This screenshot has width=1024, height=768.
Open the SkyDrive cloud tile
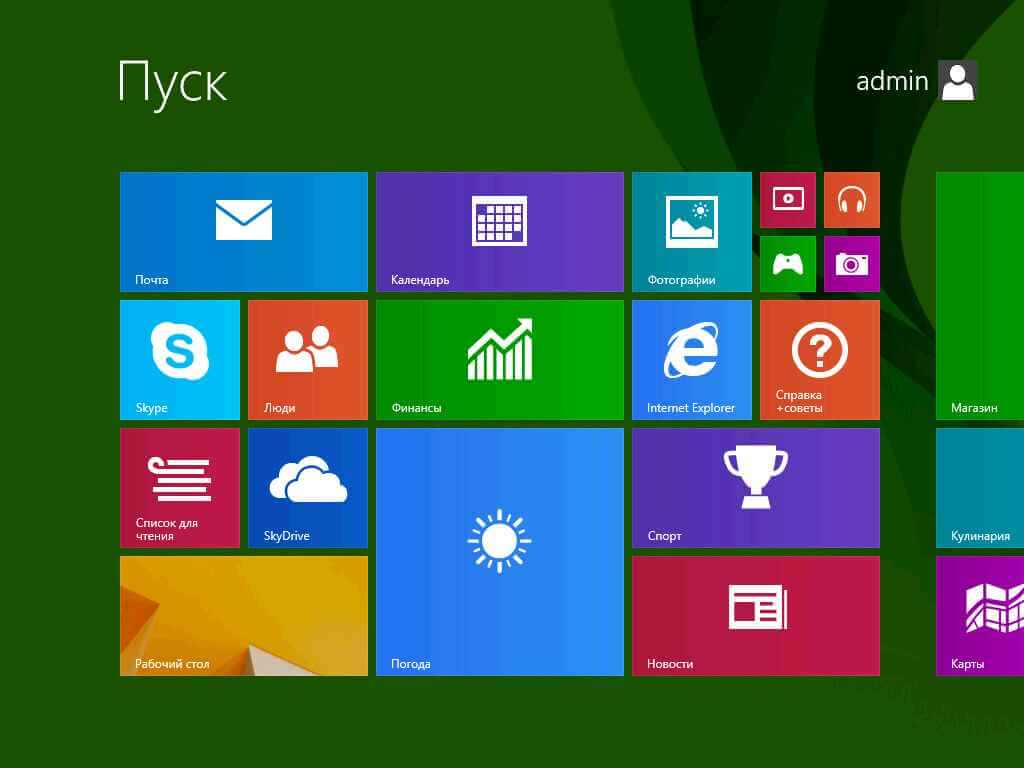(x=307, y=487)
